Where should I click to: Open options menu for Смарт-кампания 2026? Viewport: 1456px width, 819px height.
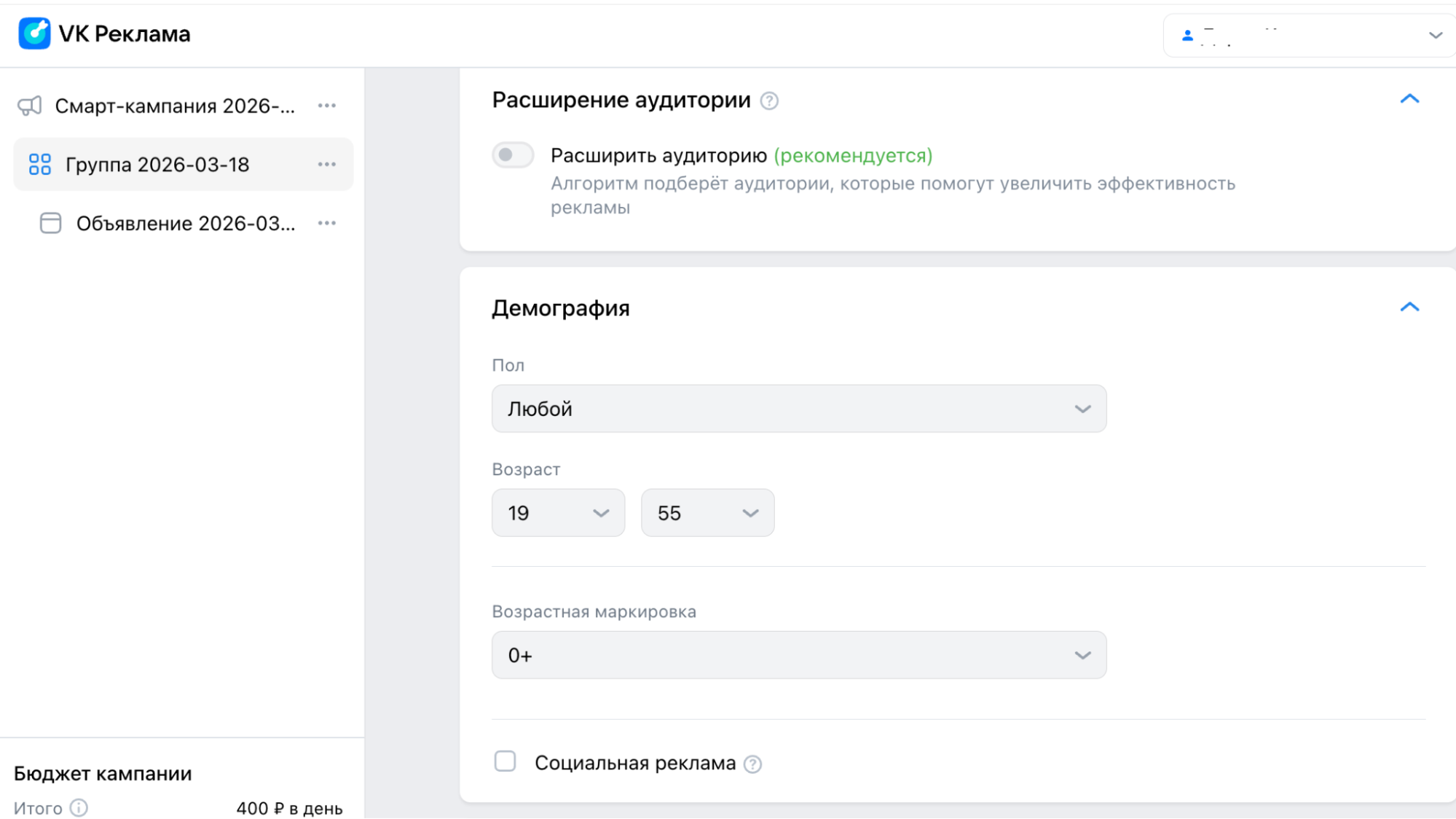click(x=327, y=105)
